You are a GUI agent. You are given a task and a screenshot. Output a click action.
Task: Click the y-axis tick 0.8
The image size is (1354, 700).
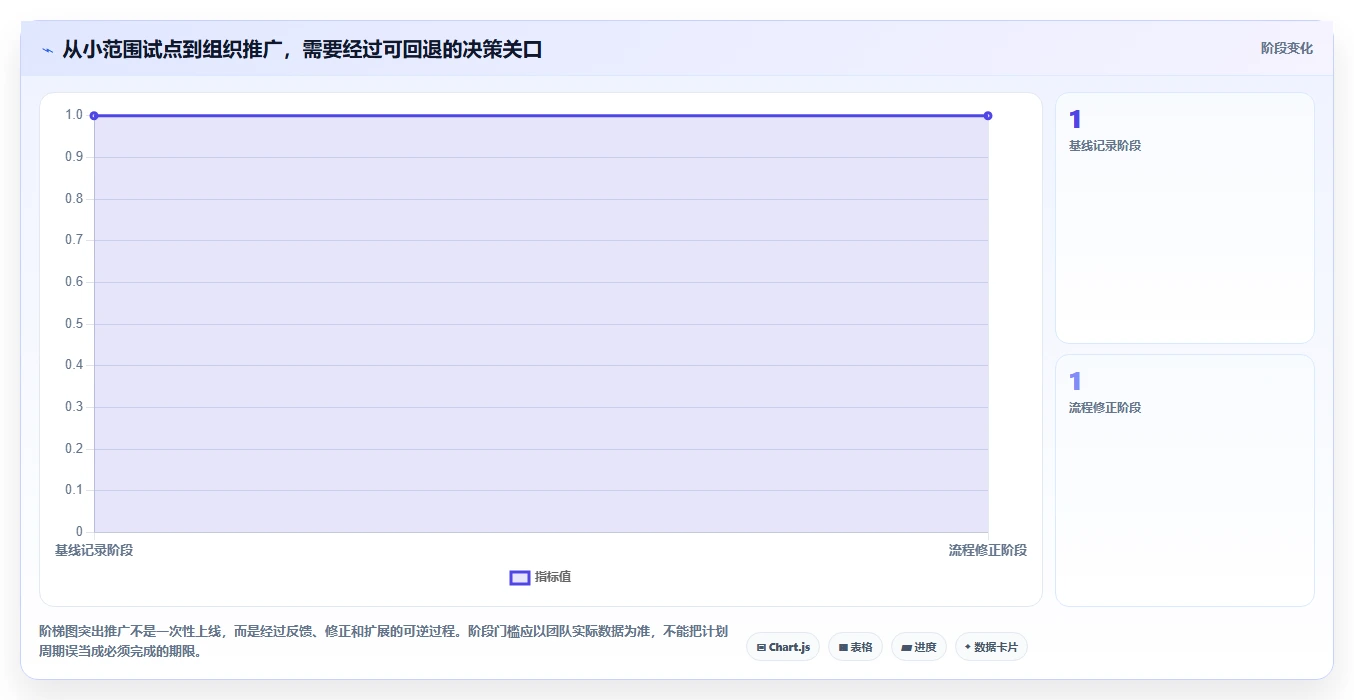point(74,199)
